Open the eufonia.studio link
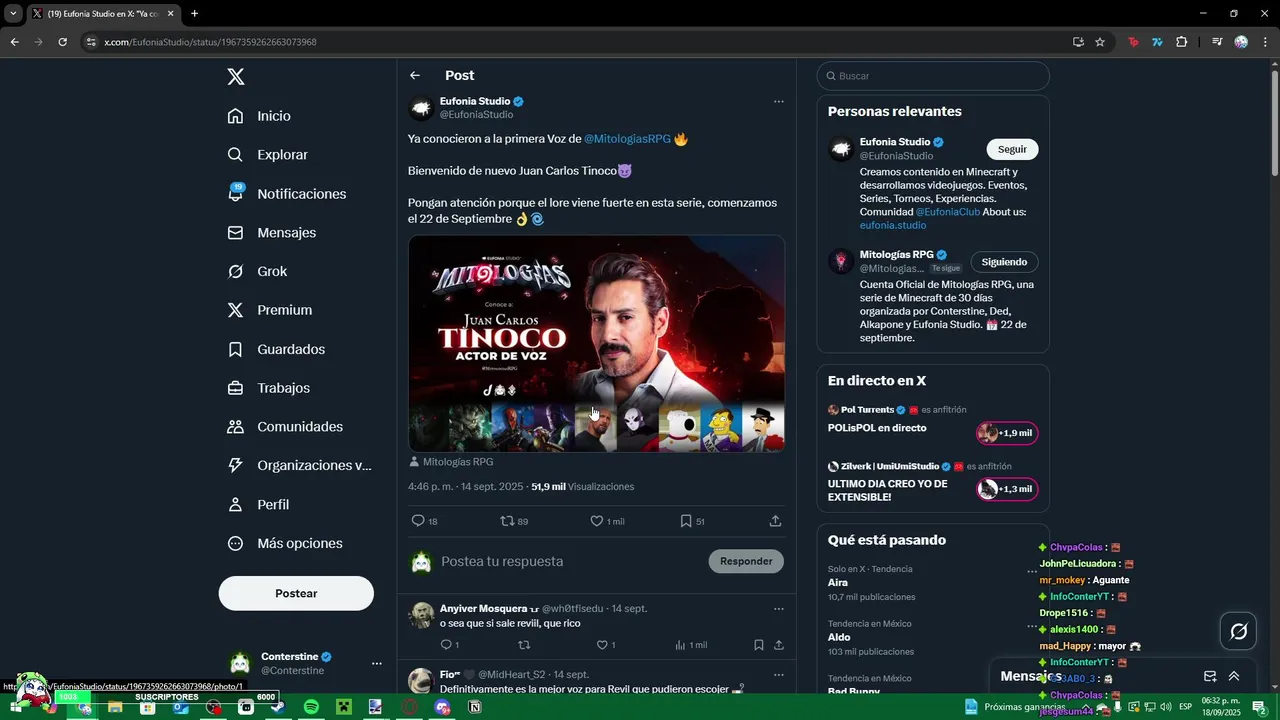This screenshot has width=1280, height=720. point(893,225)
